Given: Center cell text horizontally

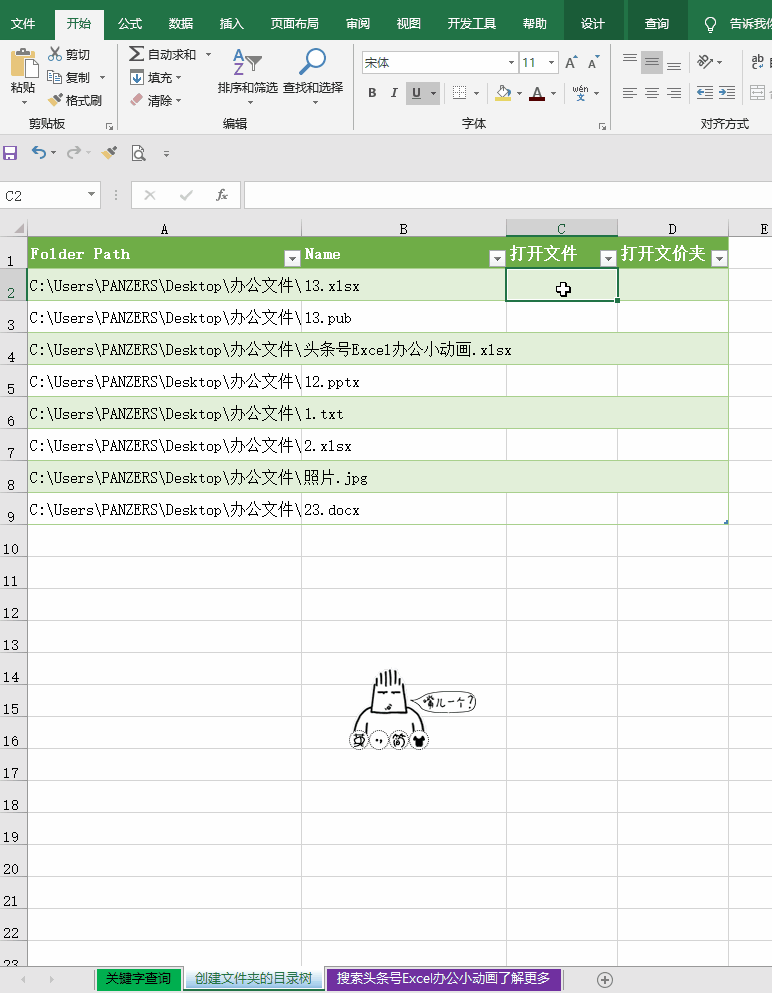Looking at the screenshot, I should point(652,93).
